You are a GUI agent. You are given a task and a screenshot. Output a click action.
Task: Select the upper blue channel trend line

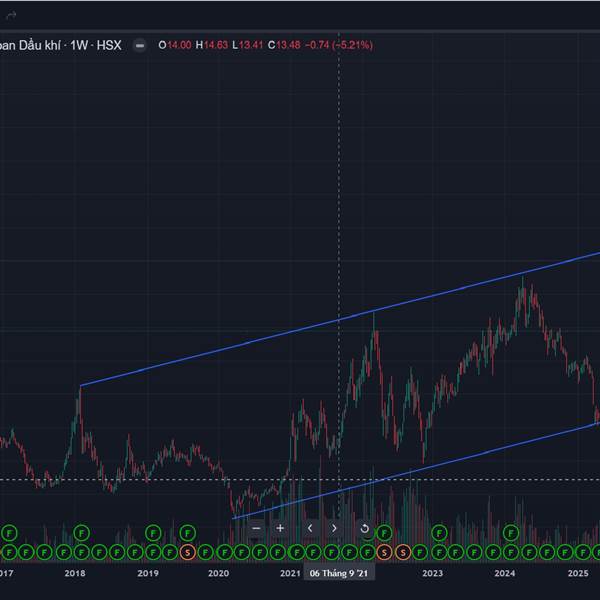[x=339, y=319]
